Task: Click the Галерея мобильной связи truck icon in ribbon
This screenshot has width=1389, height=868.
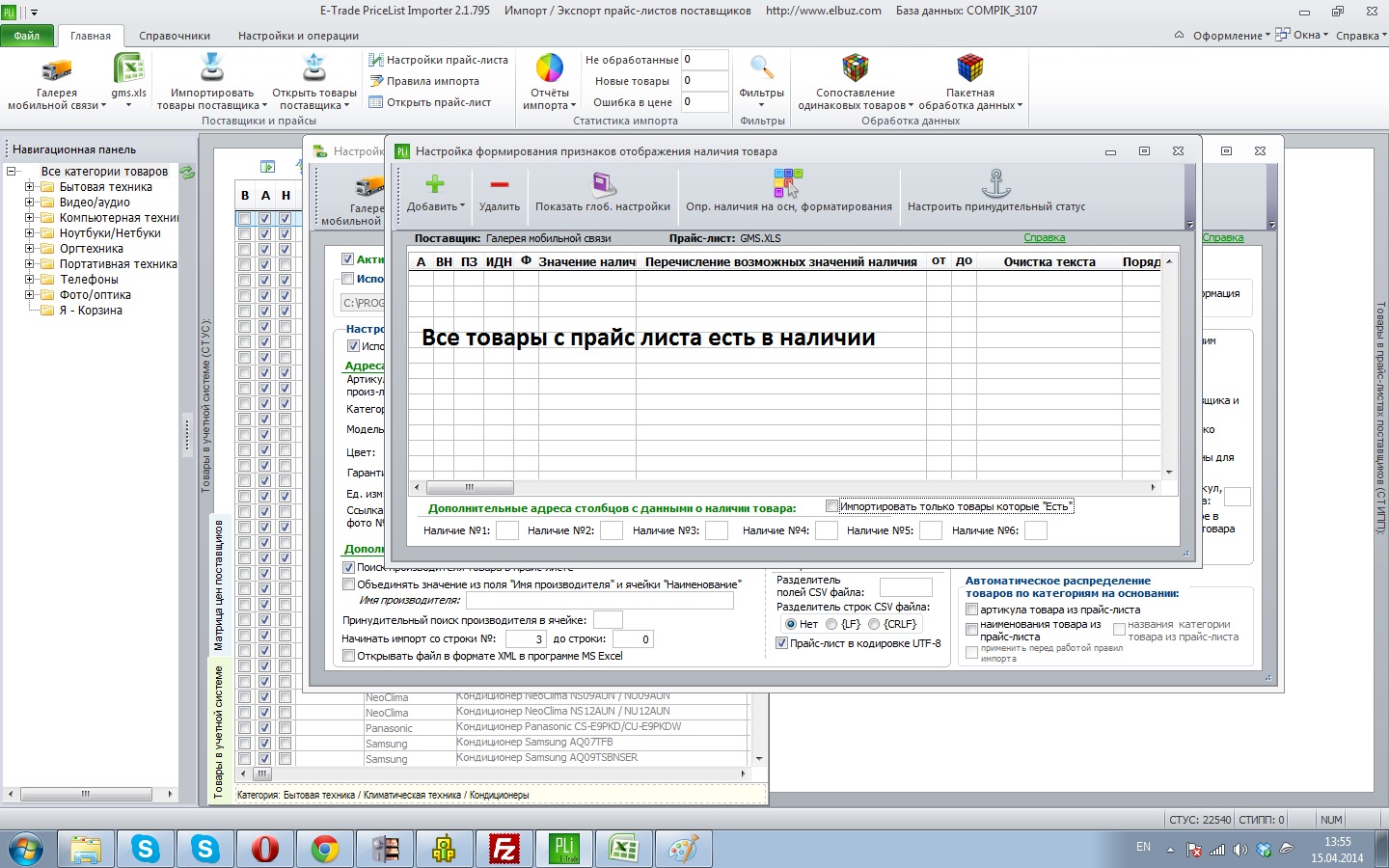Action: click(56, 69)
